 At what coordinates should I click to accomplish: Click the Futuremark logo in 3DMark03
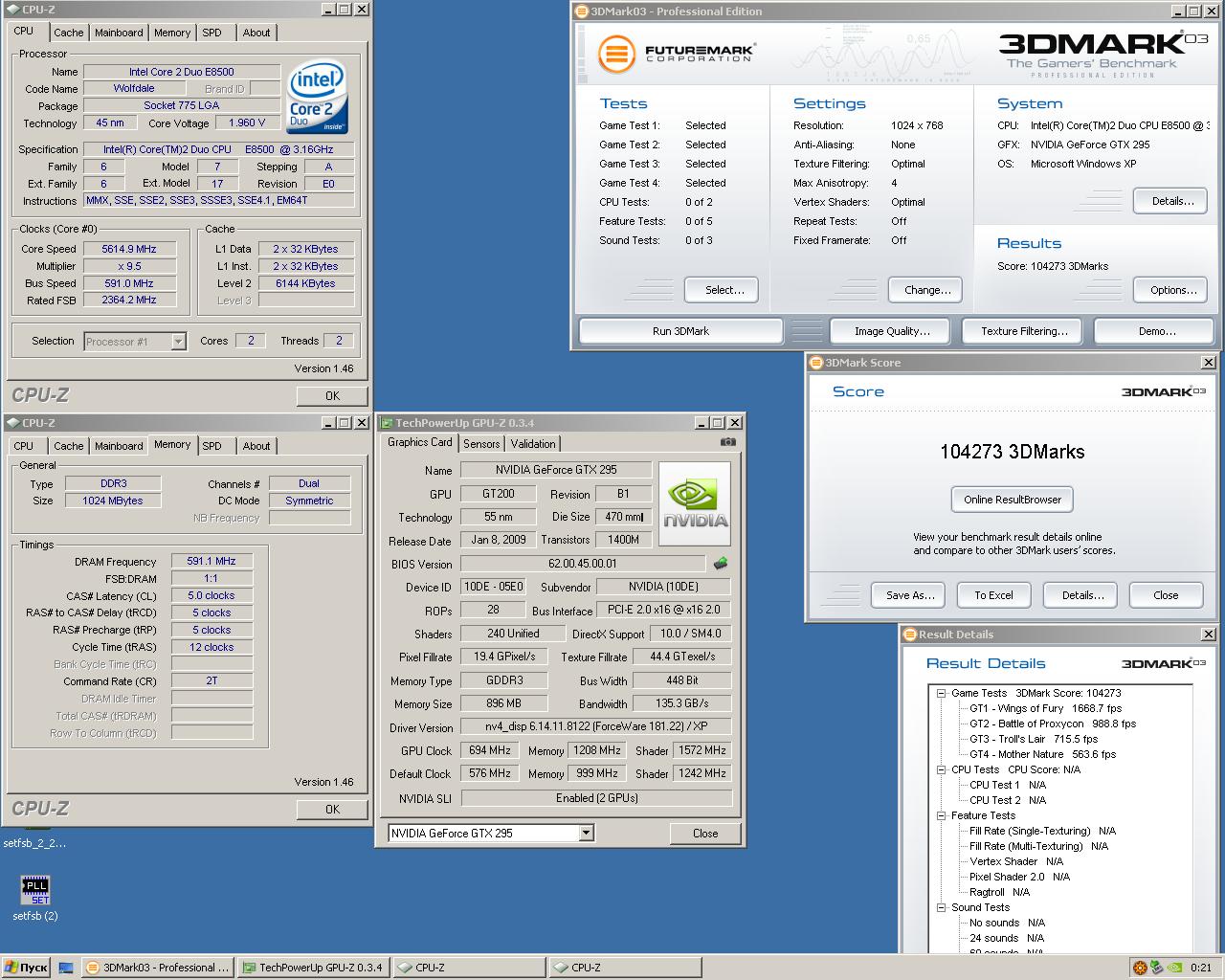coord(676,53)
